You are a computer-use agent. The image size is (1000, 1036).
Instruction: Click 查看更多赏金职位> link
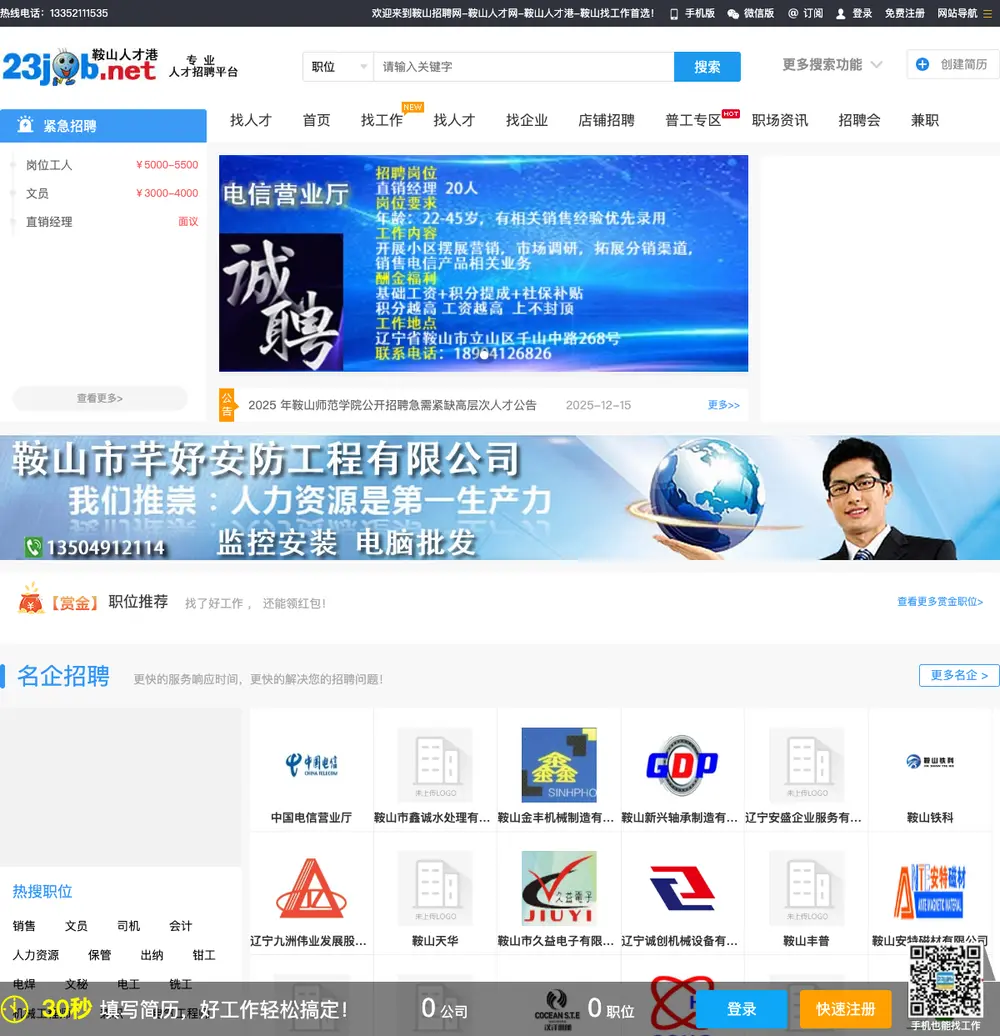tap(940, 602)
